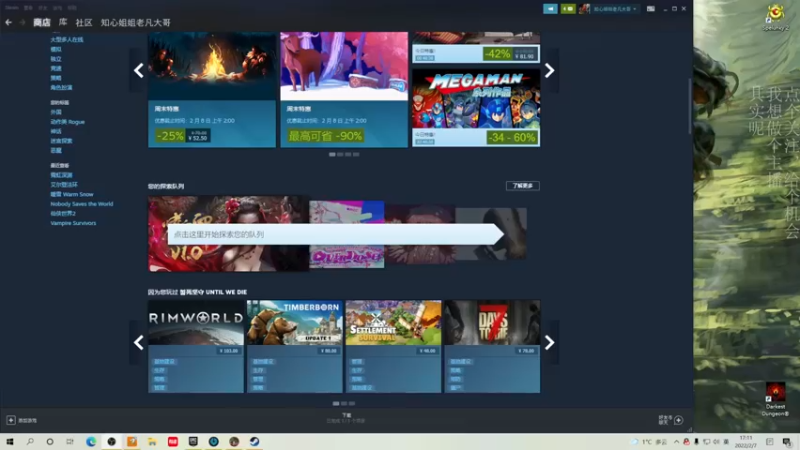Open the -42% daily deal card
Viewport: 800px width, 450px height.
476,47
